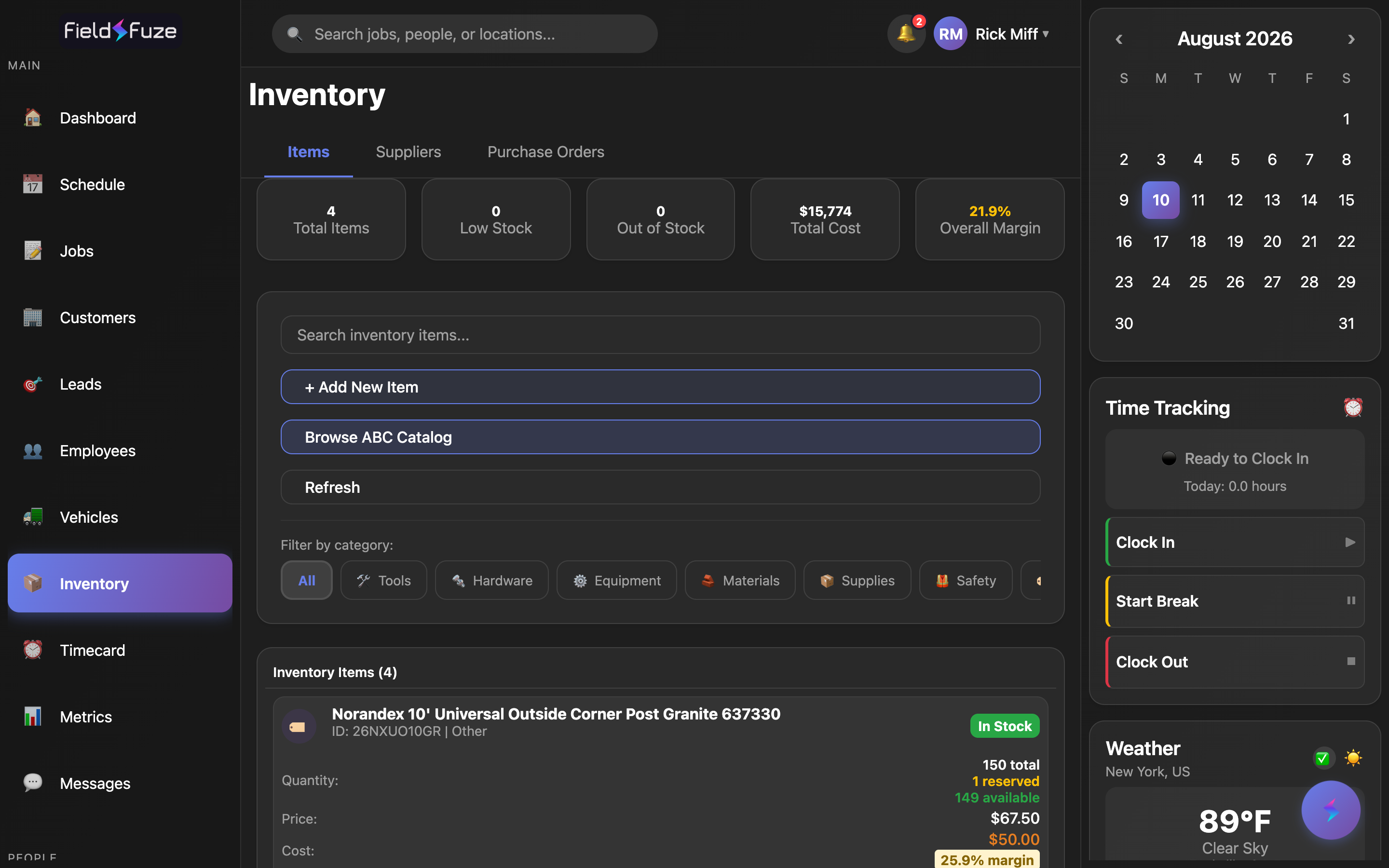The image size is (1389, 868).
Task: Click the 25.9% margin label
Action: coord(987,859)
